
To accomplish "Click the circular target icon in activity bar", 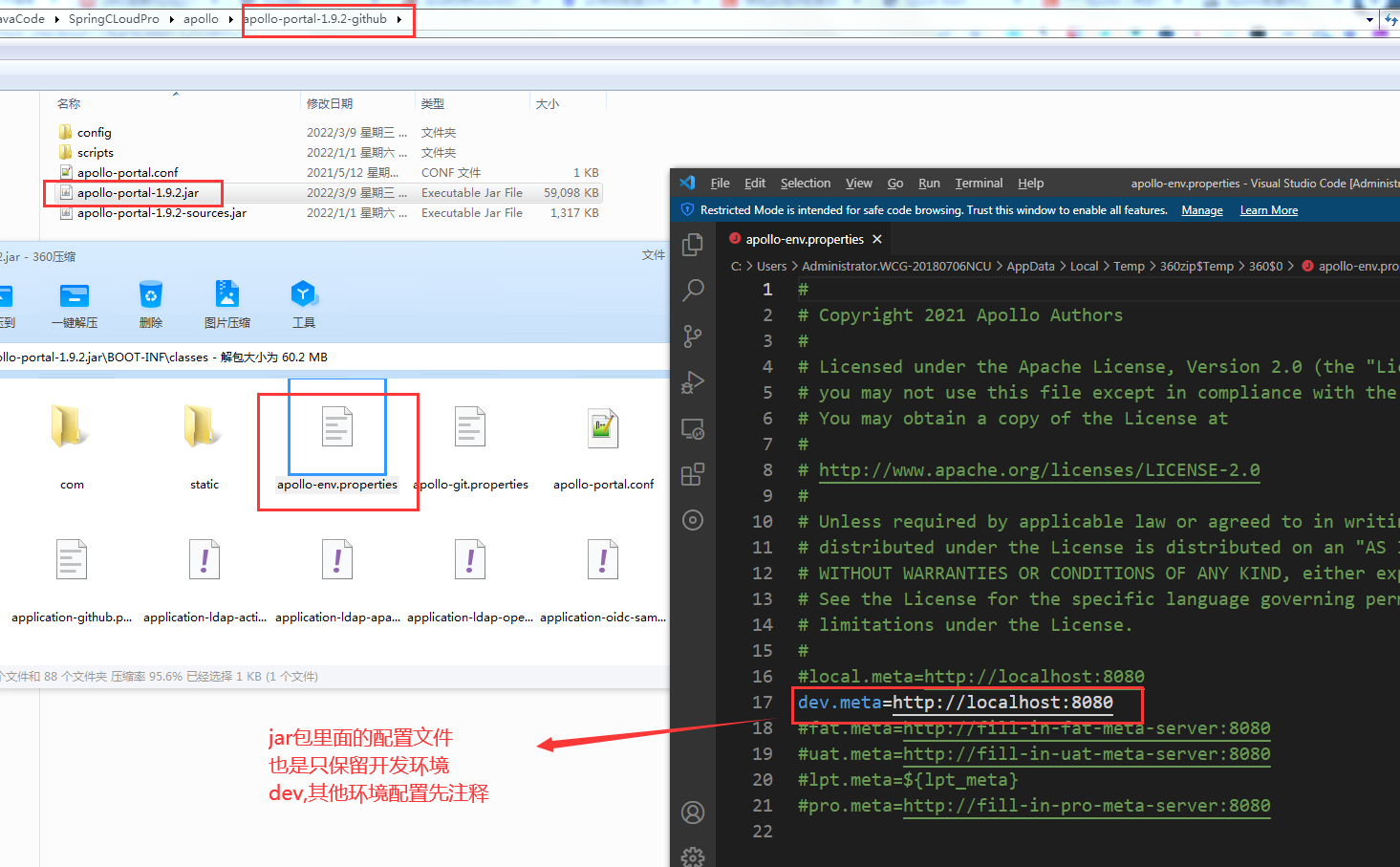I will coord(693,520).
